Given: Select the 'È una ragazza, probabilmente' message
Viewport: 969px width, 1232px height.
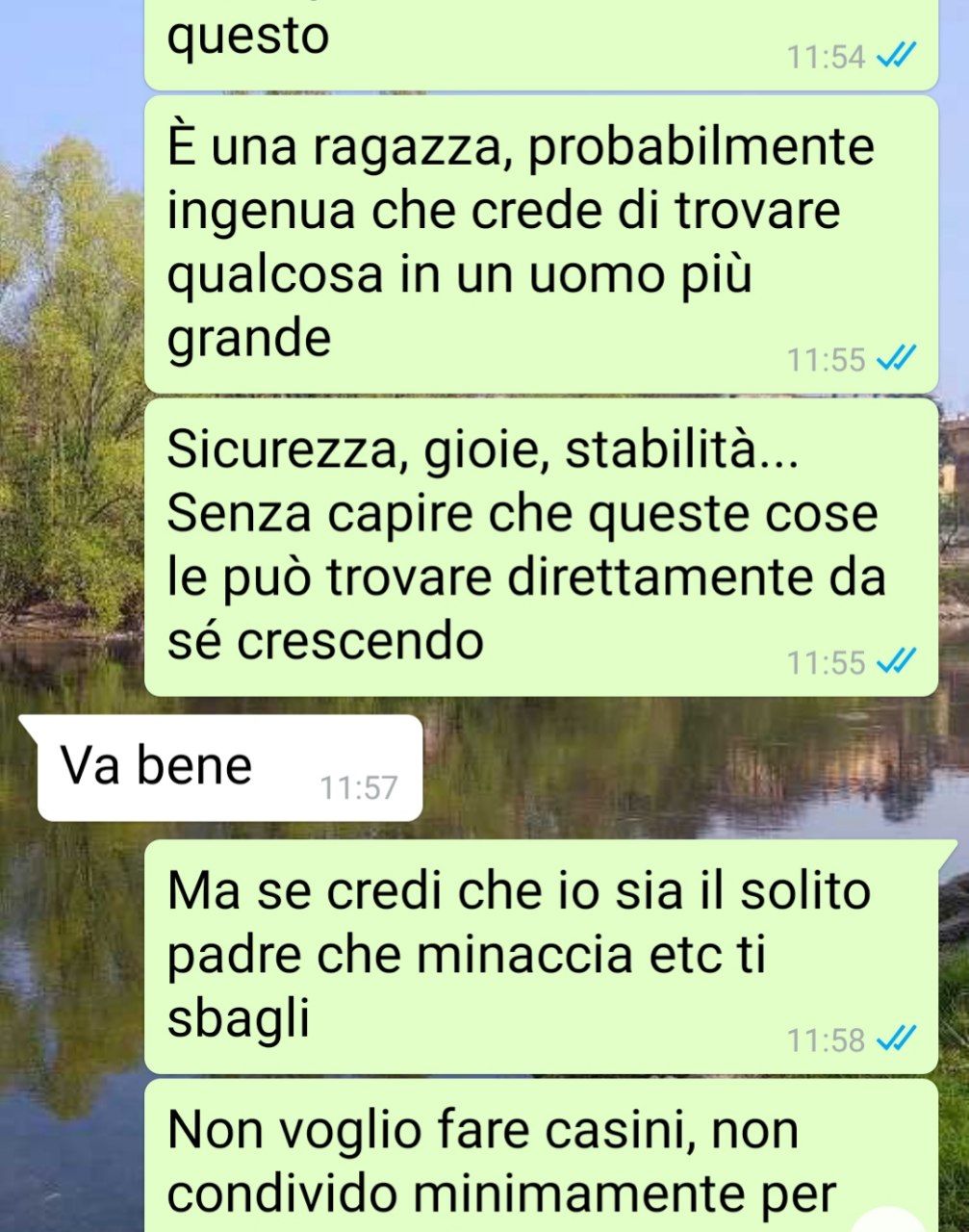Looking at the screenshot, I should 541,244.
